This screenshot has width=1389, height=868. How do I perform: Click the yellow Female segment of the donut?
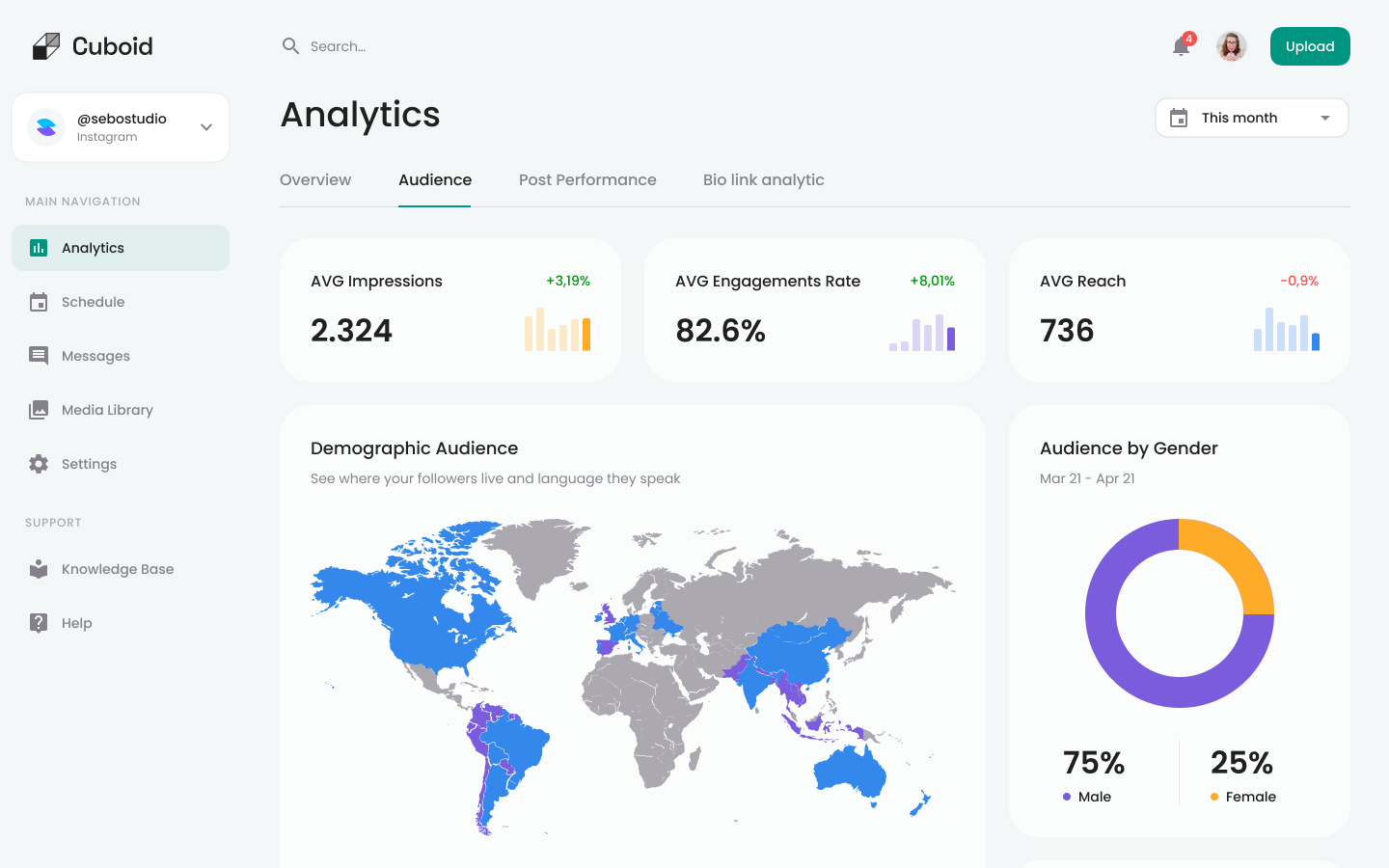coord(1230,555)
